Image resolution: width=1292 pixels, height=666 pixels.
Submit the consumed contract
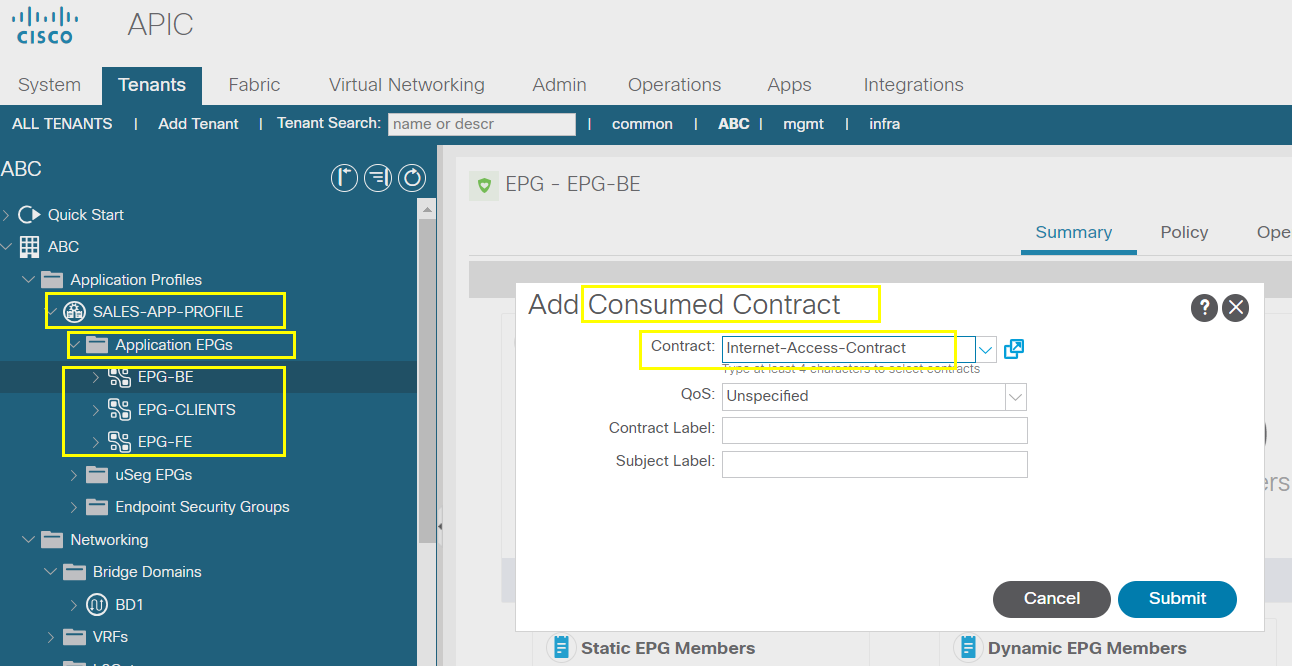1177,599
